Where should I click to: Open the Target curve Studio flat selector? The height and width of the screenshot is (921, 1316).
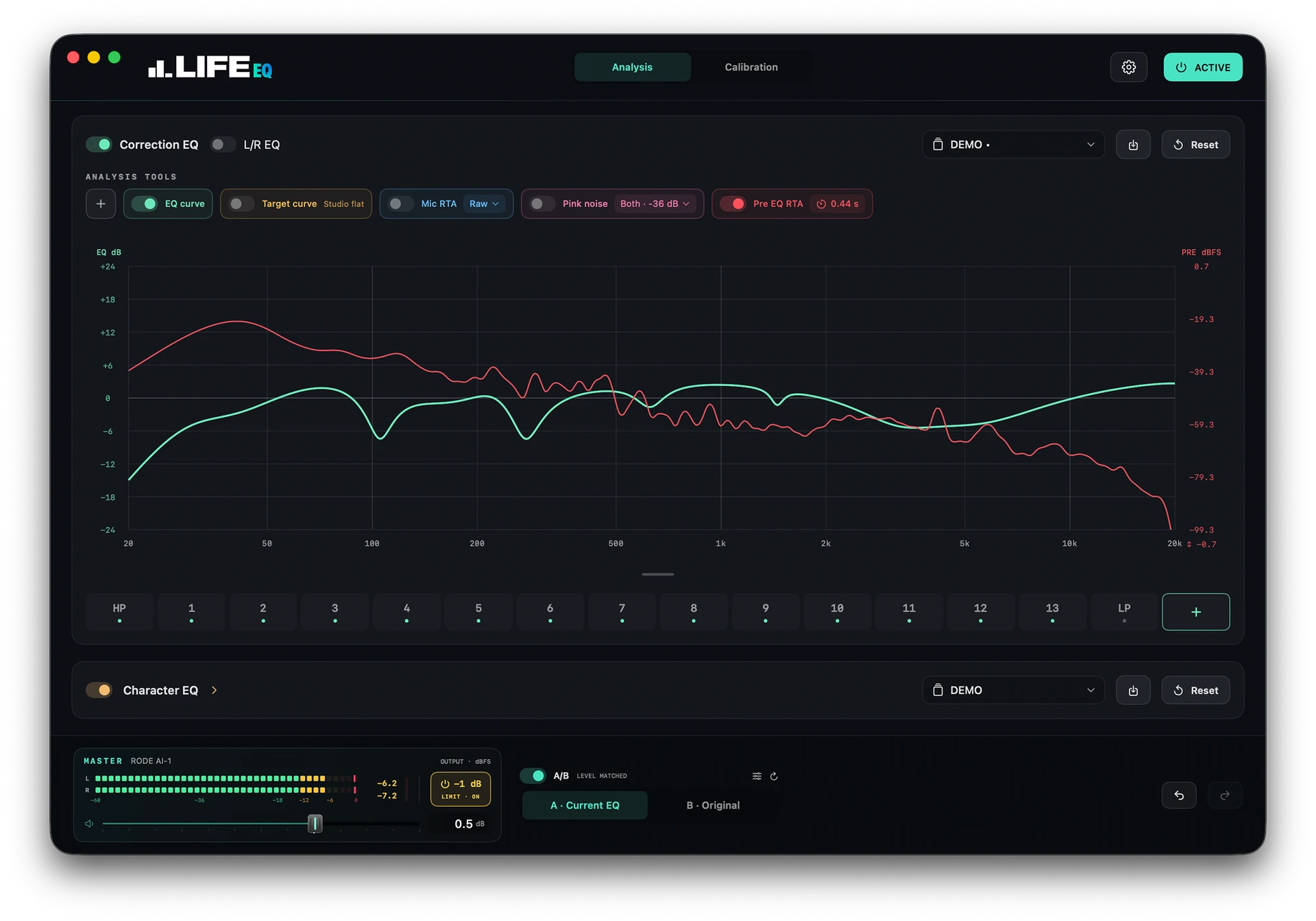tap(343, 204)
